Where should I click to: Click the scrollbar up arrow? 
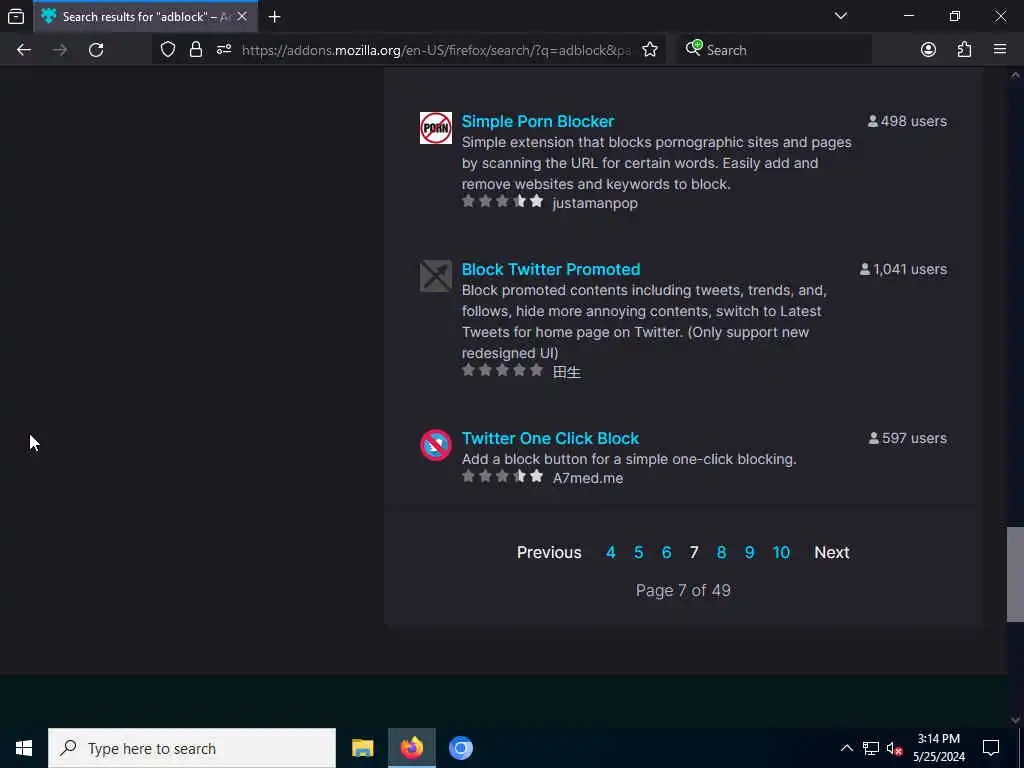click(1015, 76)
